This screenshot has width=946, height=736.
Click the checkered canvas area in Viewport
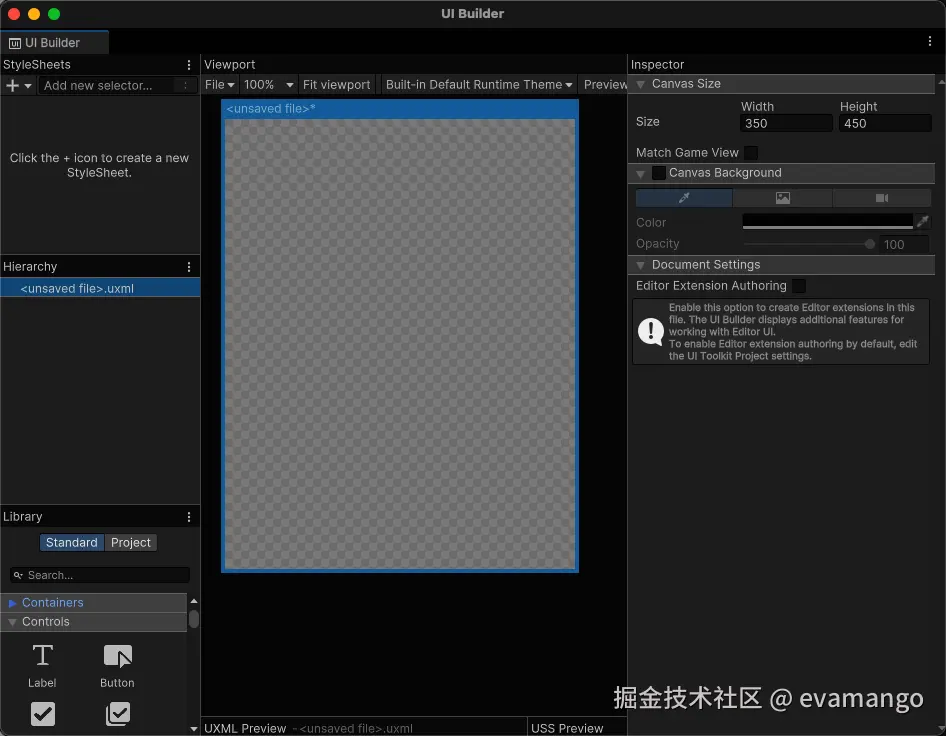click(x=400, y=344)
